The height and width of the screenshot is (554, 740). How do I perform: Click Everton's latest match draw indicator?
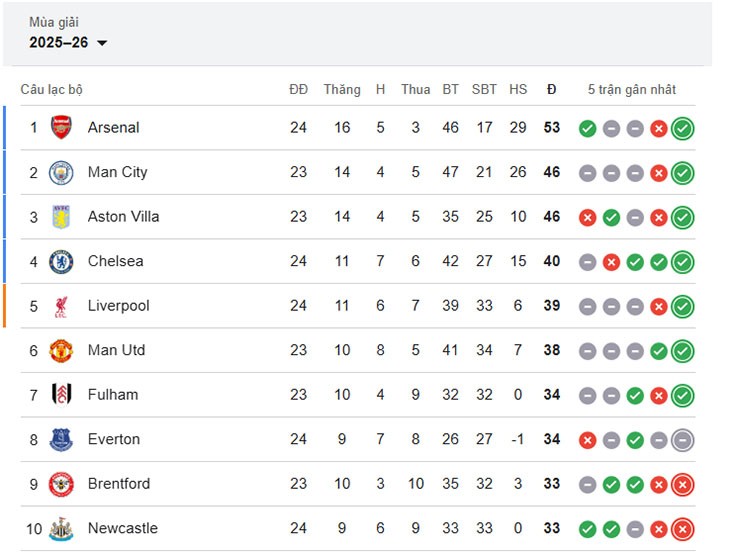click(x=682, y=439)
